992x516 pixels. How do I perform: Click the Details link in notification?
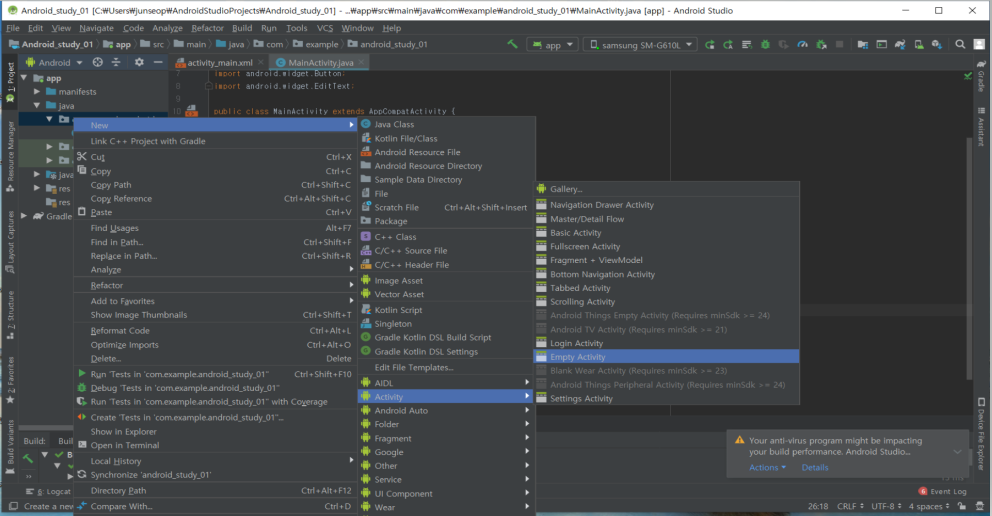[x=815, y=468]
